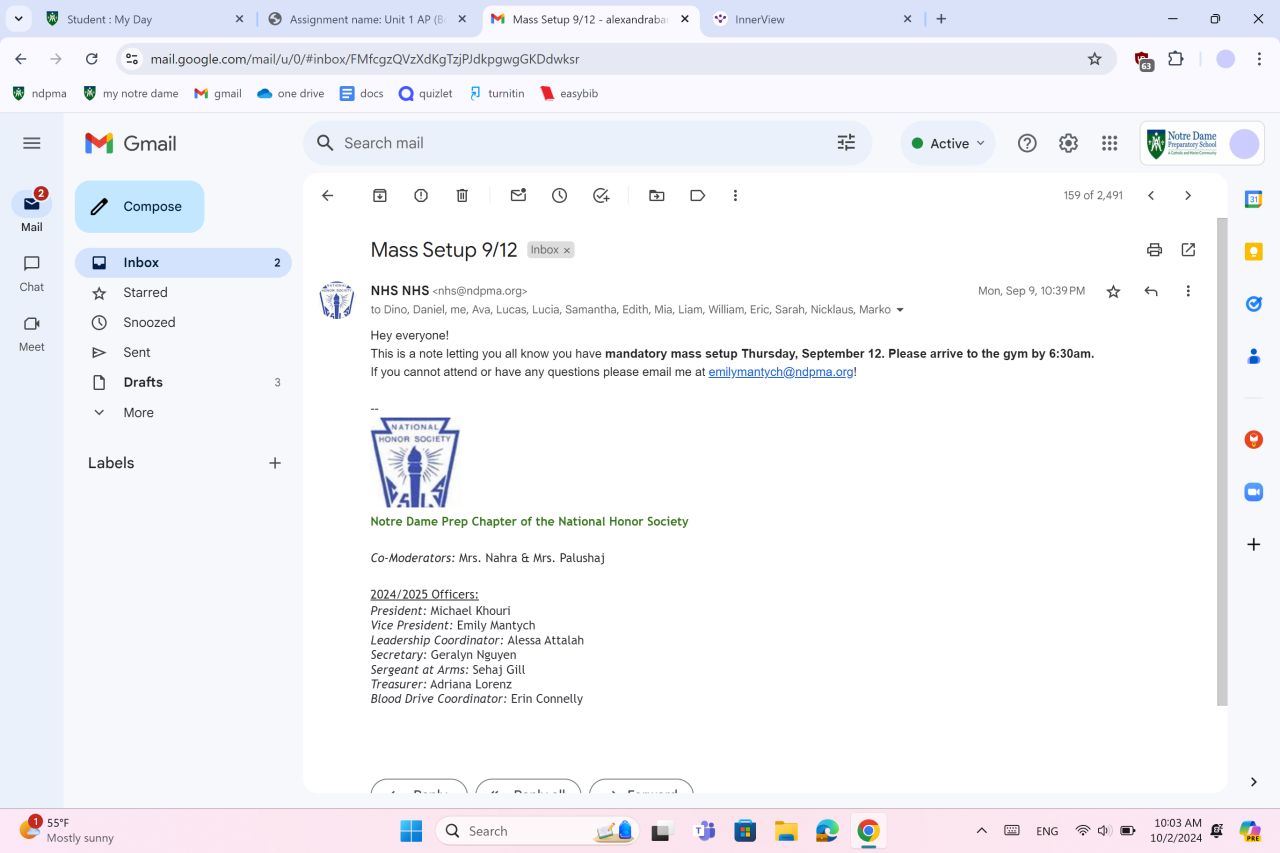Switch to Assignment name: Unit 1 tab

click(368, 19)
